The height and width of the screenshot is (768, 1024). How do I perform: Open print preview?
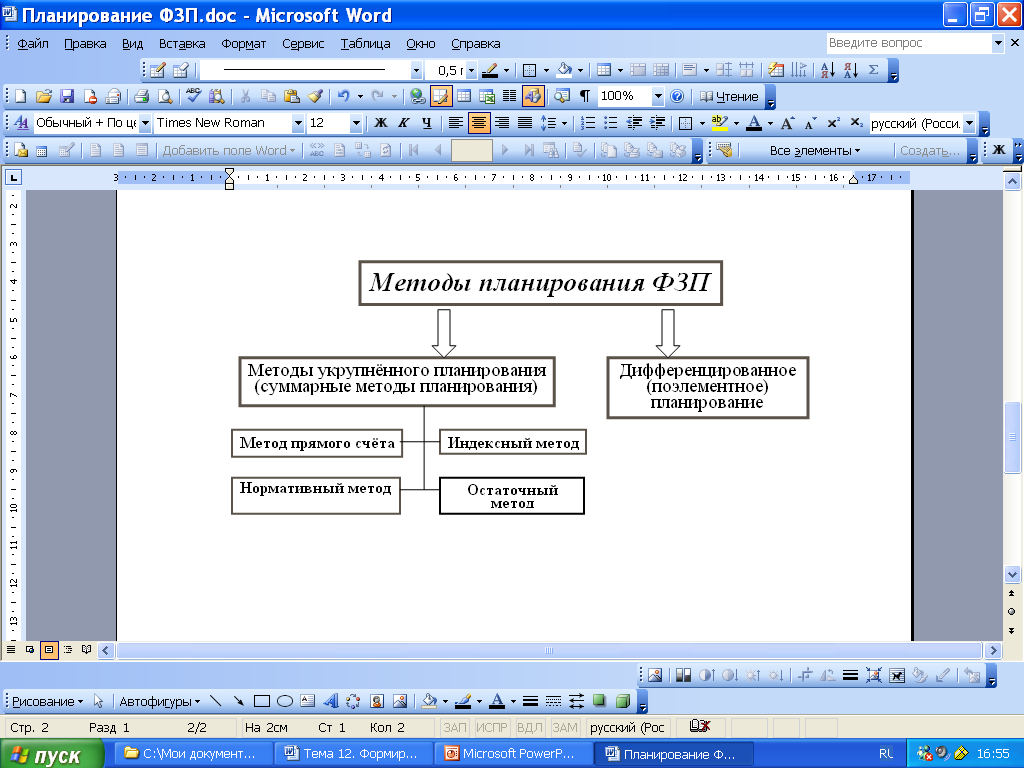tap(165, 97)
